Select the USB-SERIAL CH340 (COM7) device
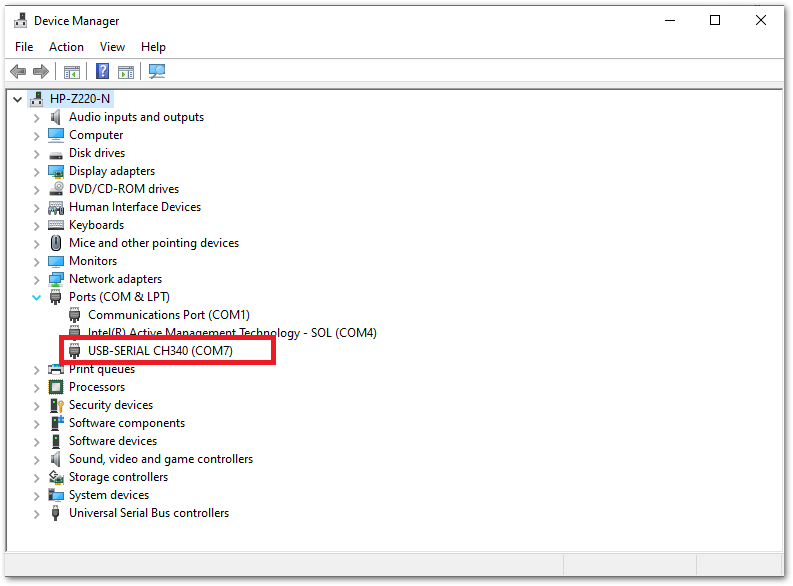 160,351
